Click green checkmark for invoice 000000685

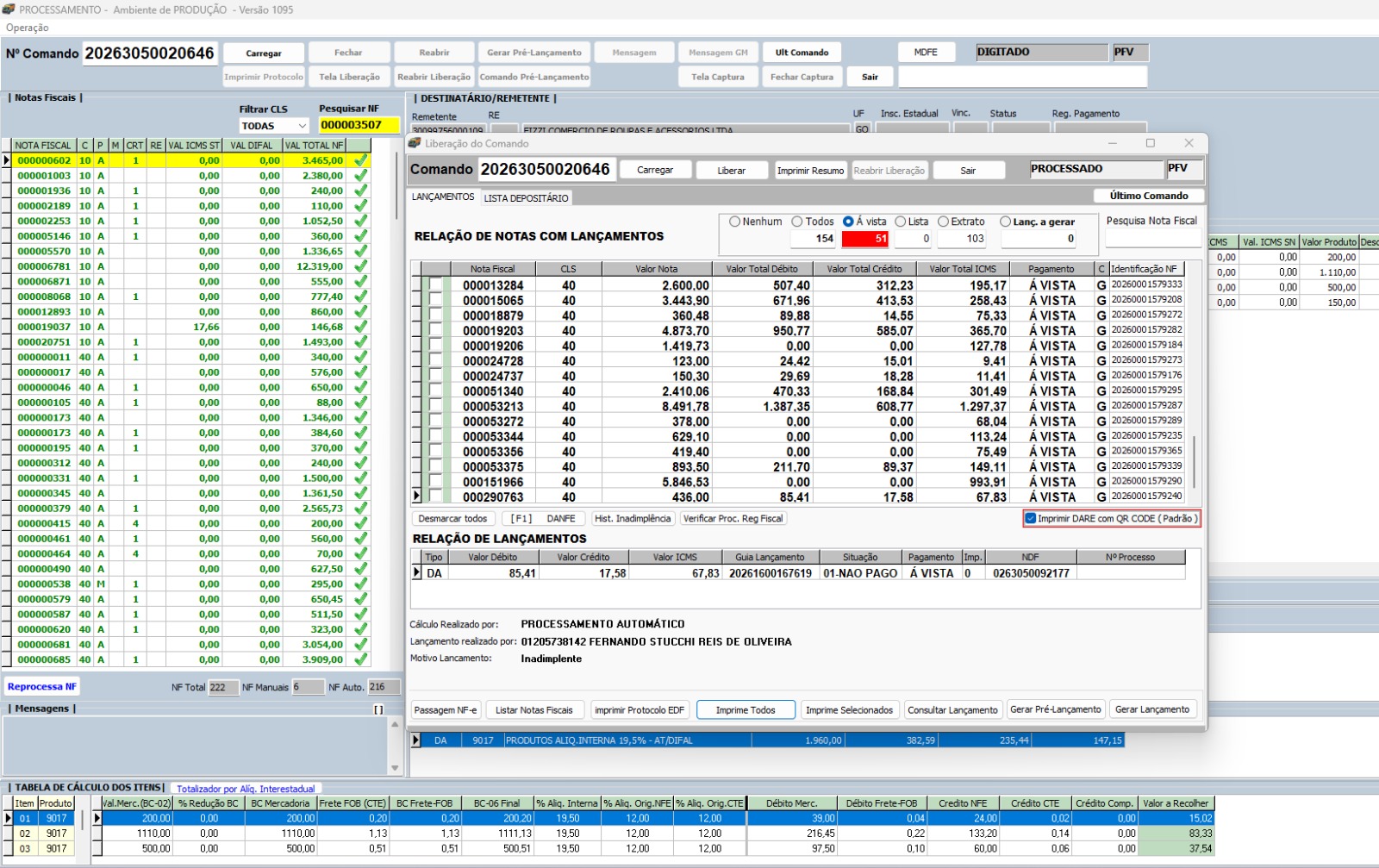(360, 659)
